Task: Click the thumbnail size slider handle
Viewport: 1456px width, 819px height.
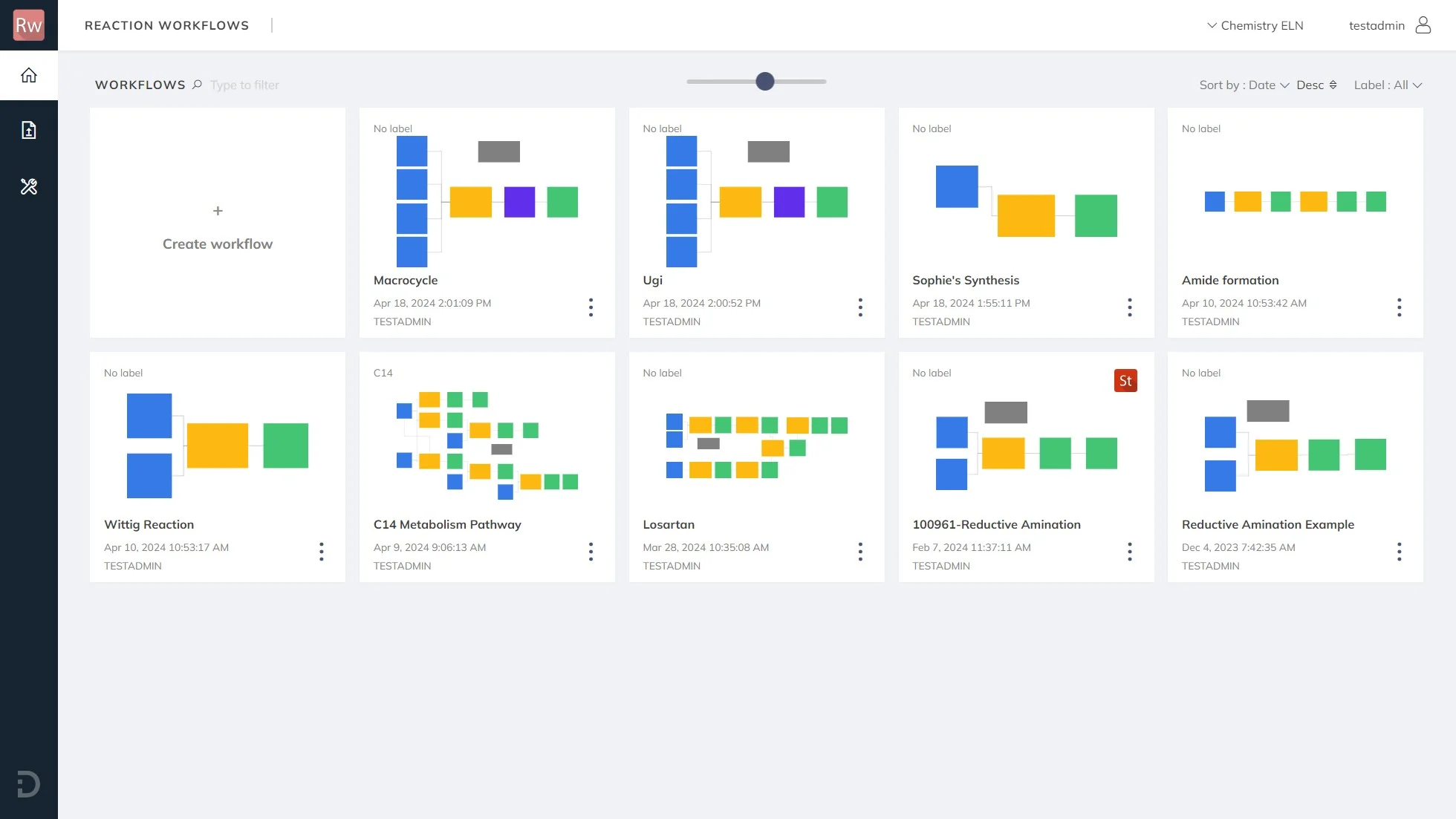Action: point(764,82)
